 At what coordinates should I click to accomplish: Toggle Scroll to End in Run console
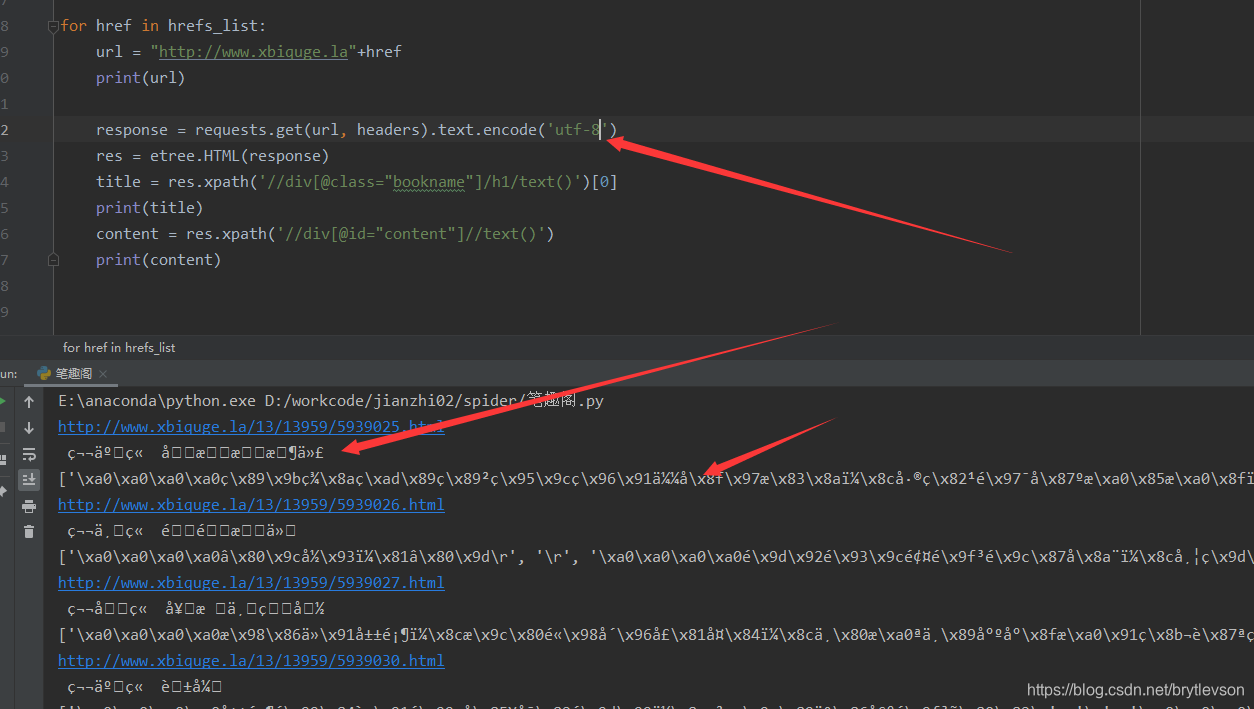tap(29, 480)
